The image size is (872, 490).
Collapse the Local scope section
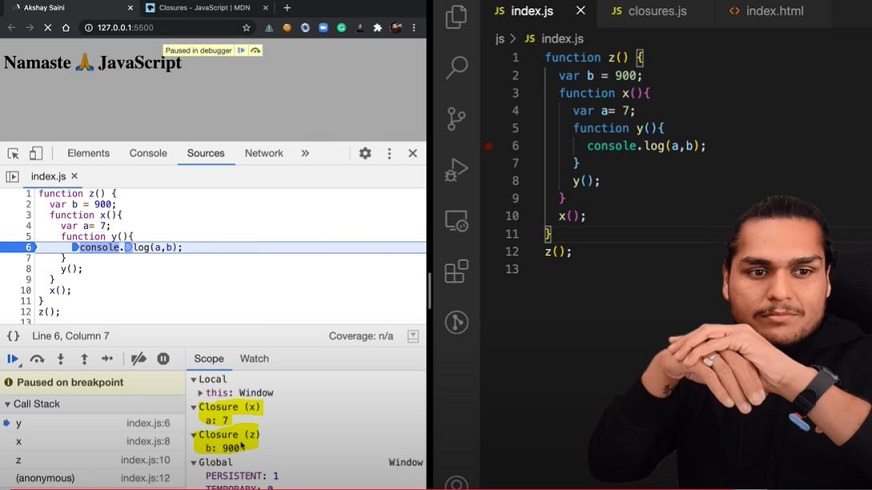coord(194,379)
